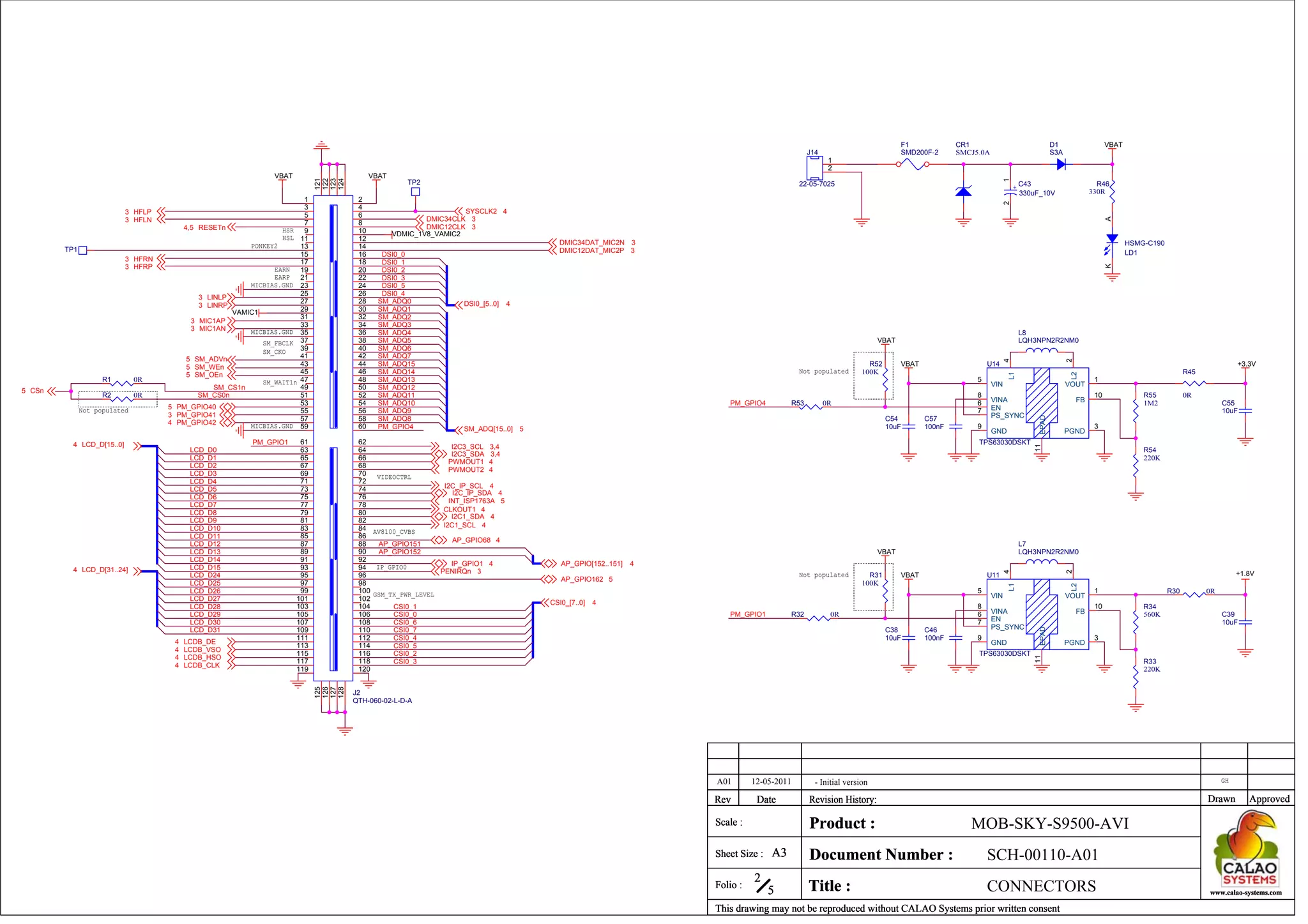The width and height of the screenshot is (1308, 924).
Task: Click the TP1 test point square
Action: point(82,250)
